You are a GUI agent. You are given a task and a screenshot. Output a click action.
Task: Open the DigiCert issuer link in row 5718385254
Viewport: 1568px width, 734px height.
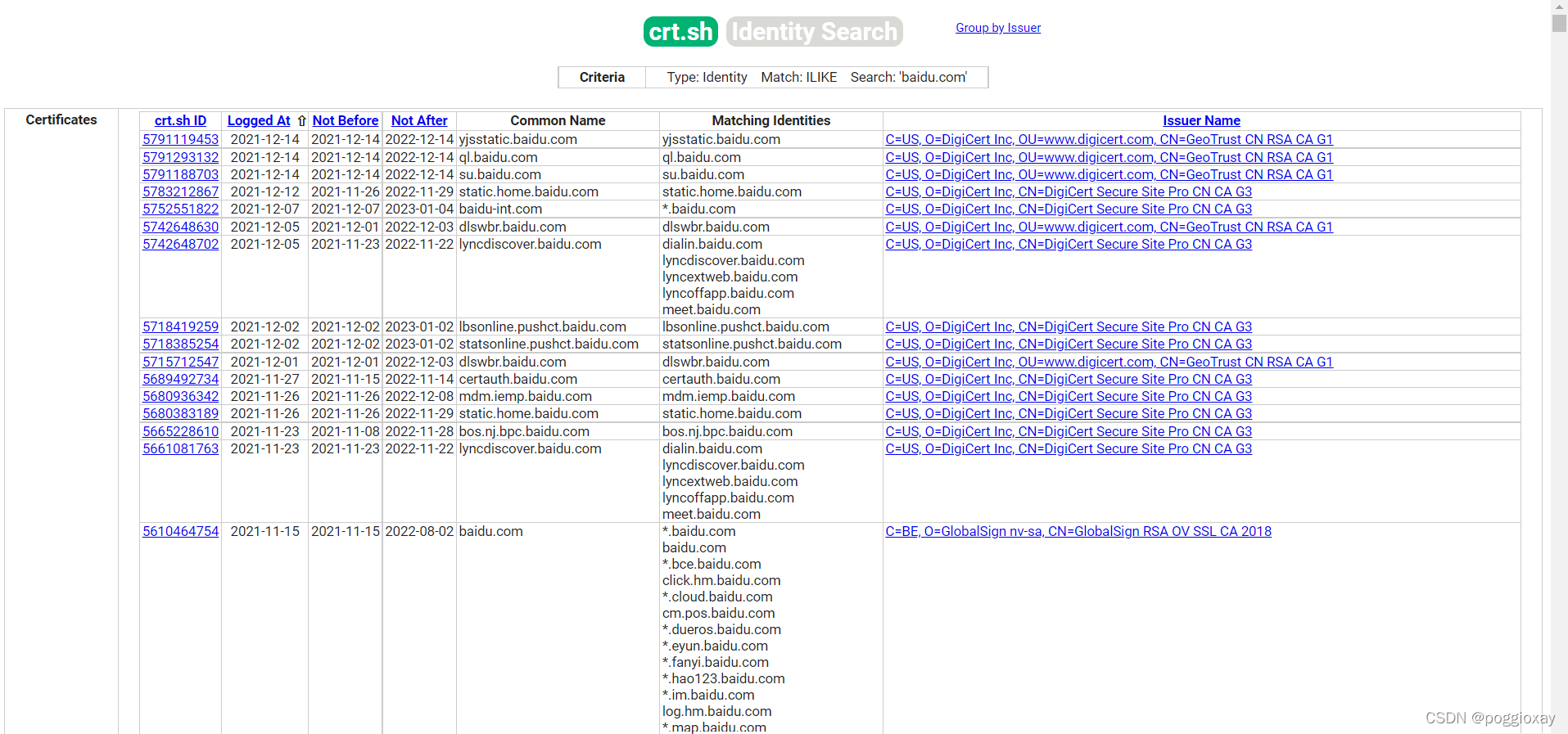(x=1069, y=344)
